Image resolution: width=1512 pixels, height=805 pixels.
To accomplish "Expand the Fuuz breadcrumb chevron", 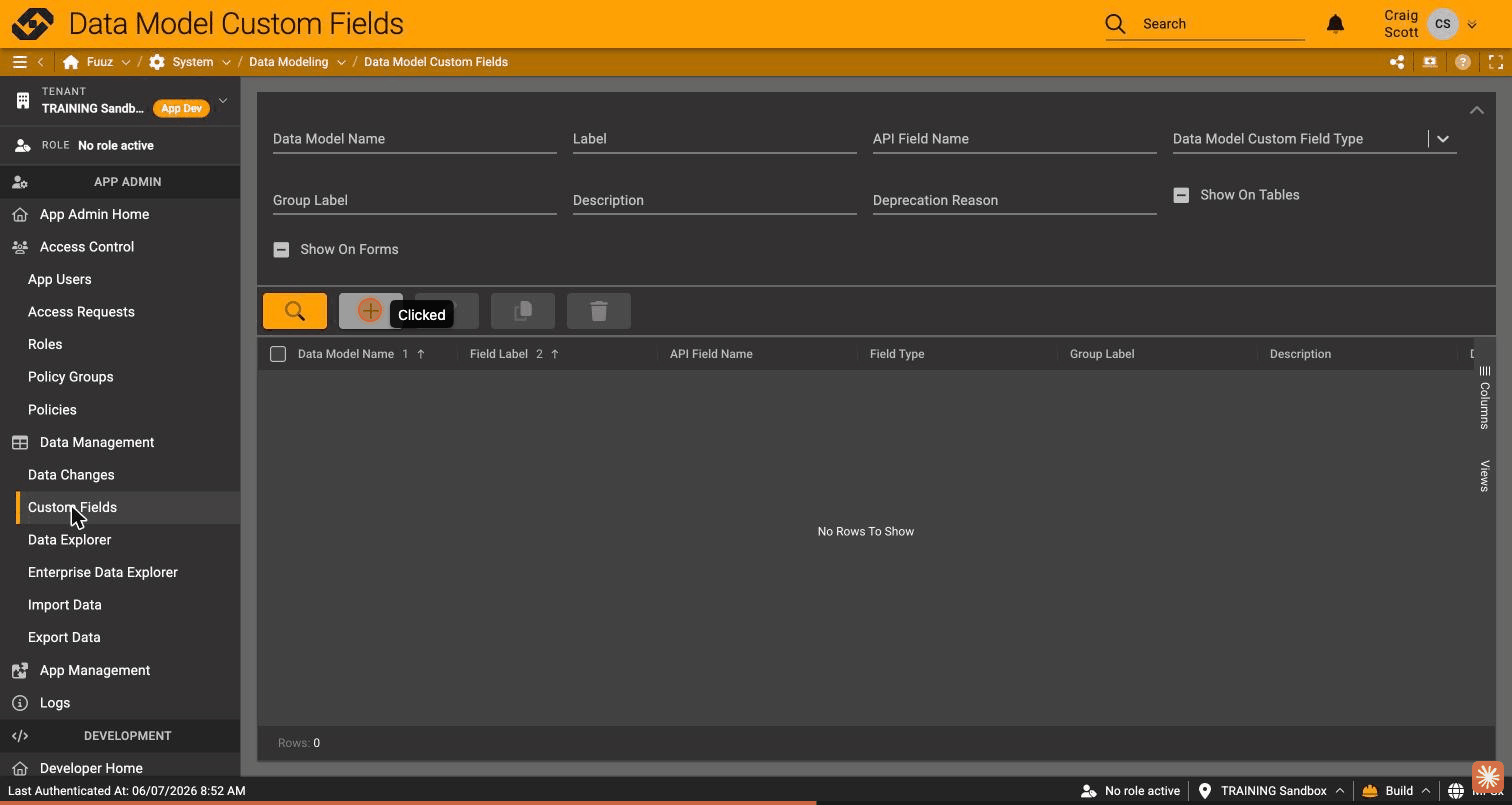I will point(126,62).
